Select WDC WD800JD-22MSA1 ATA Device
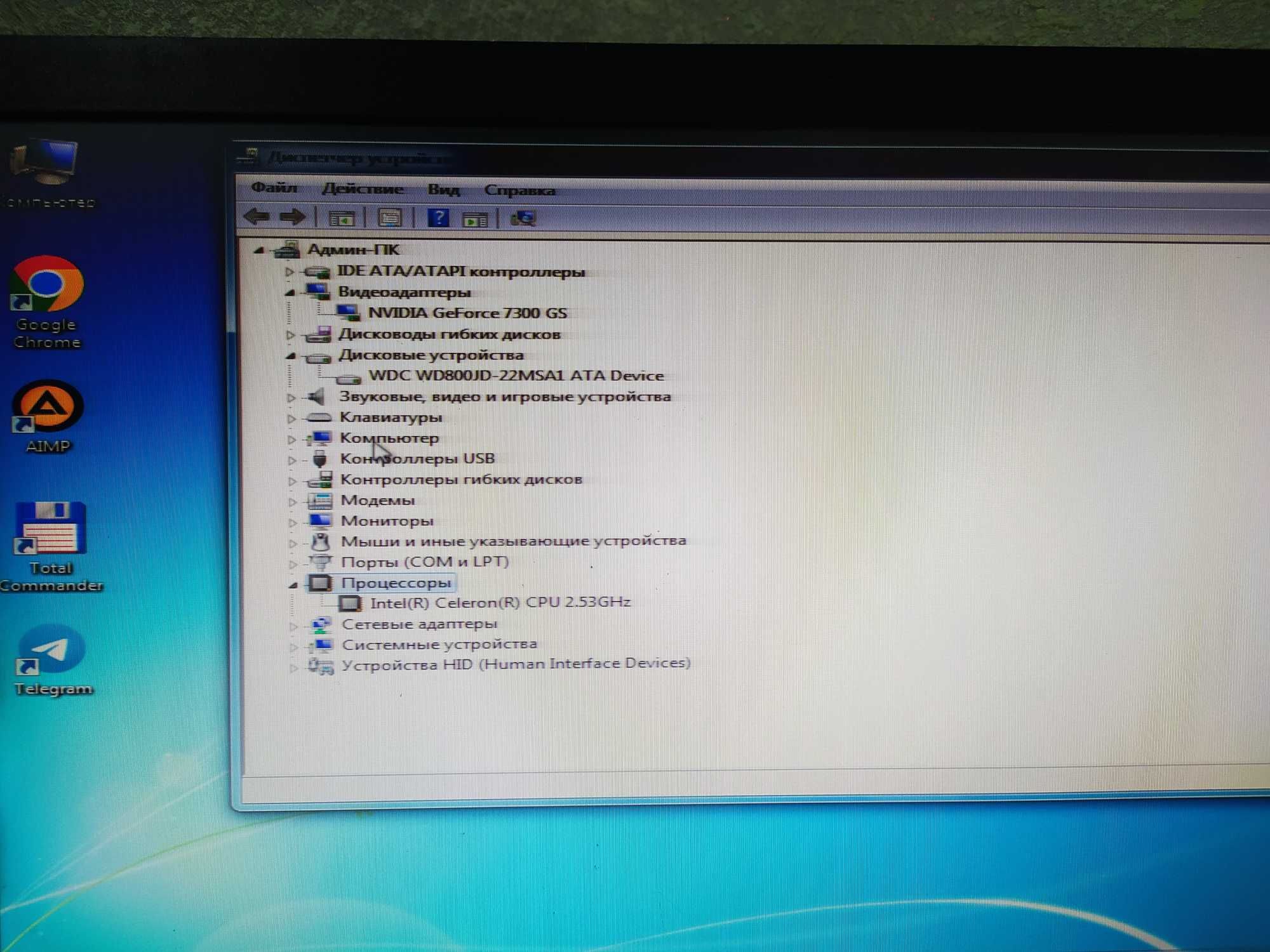The image size is (1270, 952). click(x=516, y=375)
